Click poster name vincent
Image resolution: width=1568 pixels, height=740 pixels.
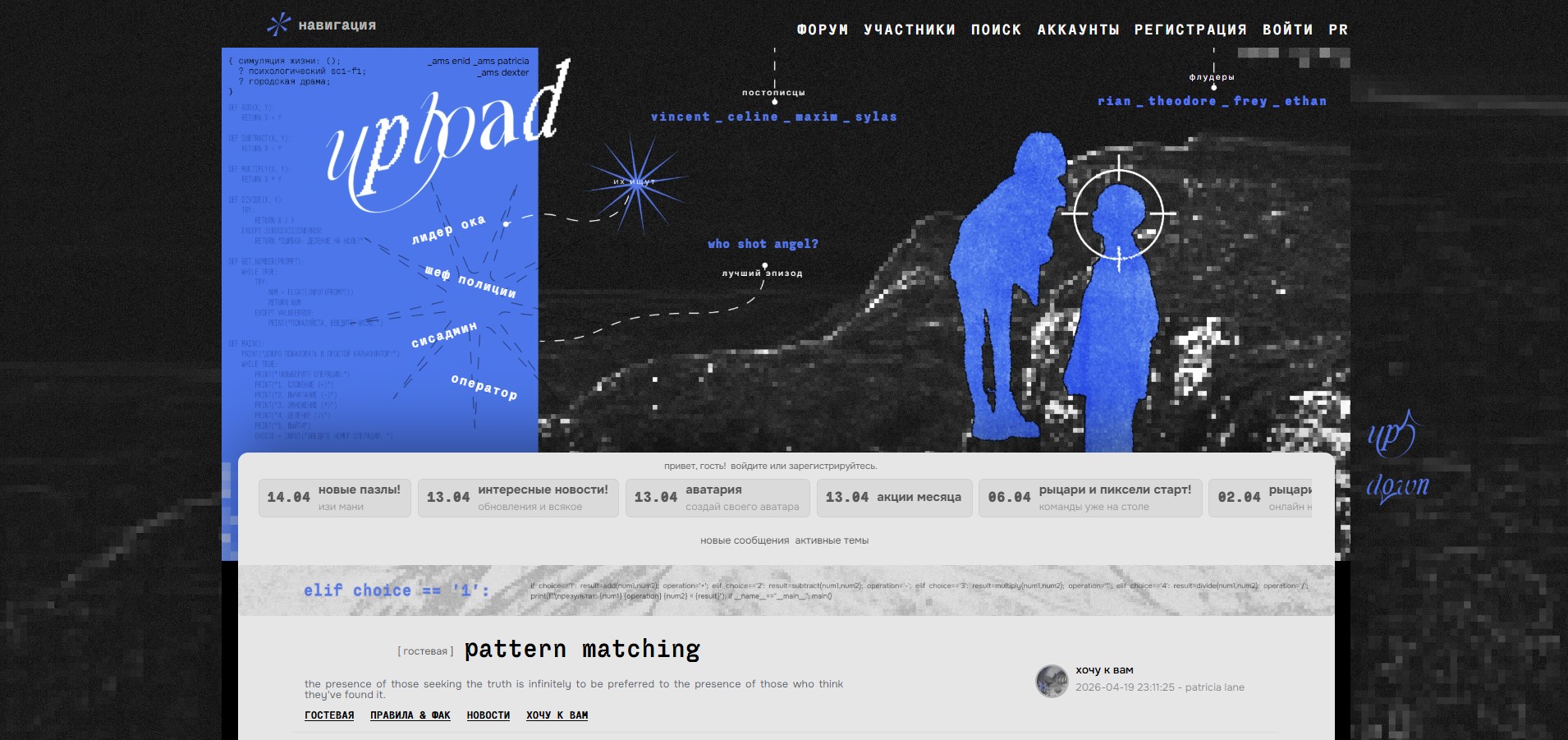tap(680, 117)
